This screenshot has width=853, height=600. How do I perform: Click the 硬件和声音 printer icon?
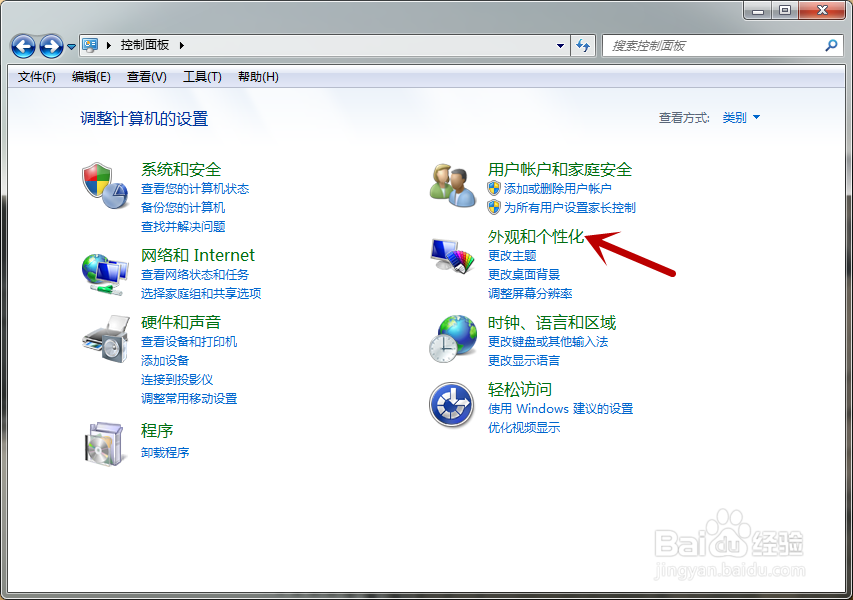click(x=106, y=339)
